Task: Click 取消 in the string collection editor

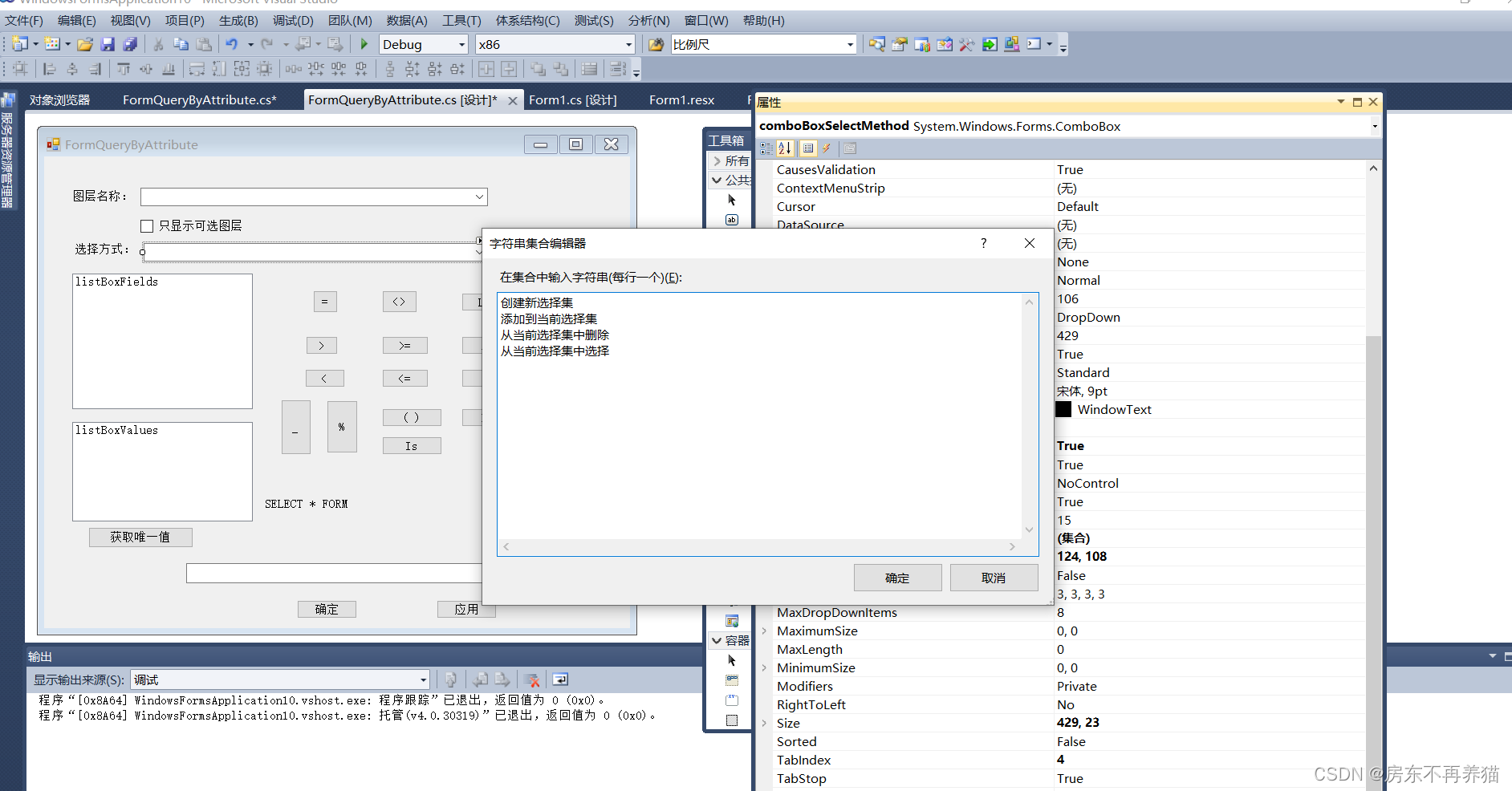Action: click(x=994, y=578)
